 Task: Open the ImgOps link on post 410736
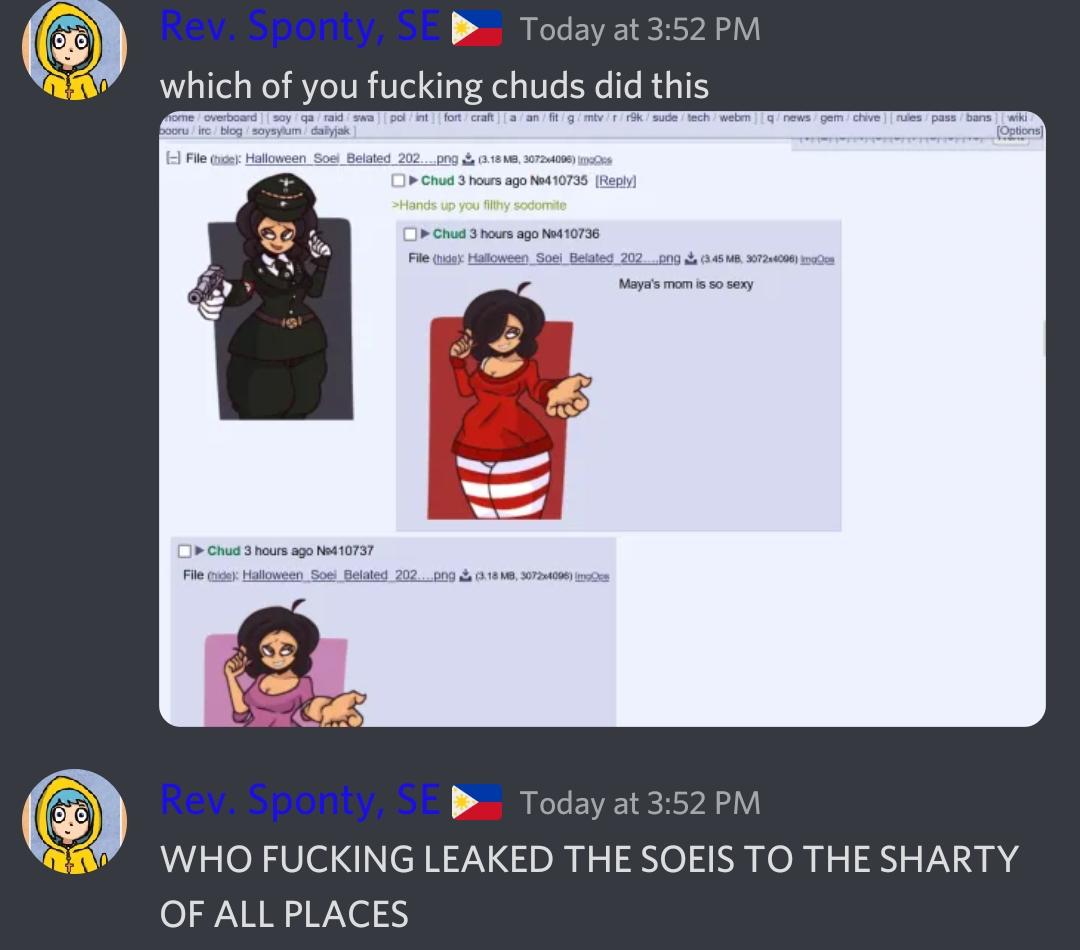818,259
